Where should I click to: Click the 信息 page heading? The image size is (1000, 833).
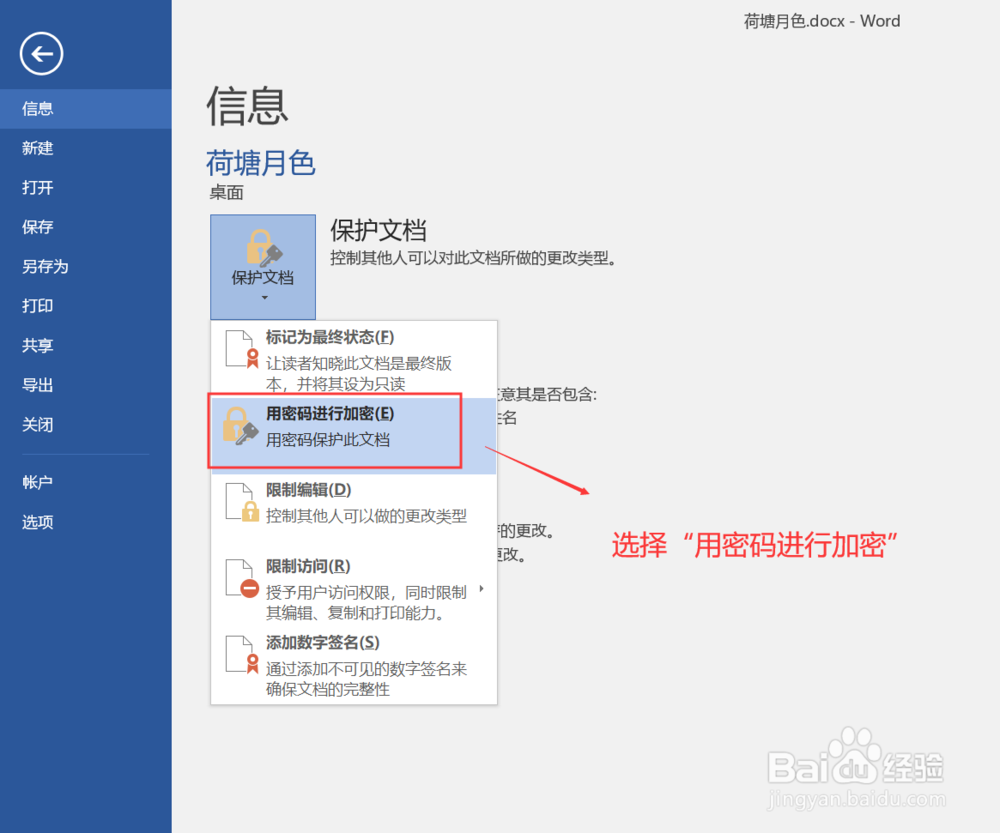(x=247, y=106)
